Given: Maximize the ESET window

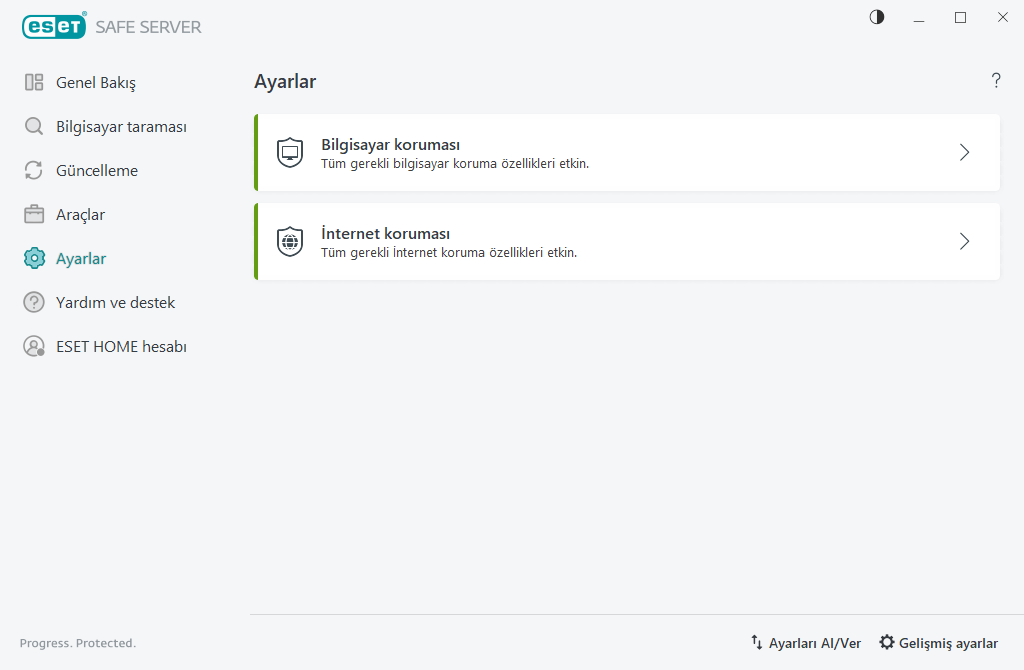Looking at the screenshot, I should click(961, 18).
